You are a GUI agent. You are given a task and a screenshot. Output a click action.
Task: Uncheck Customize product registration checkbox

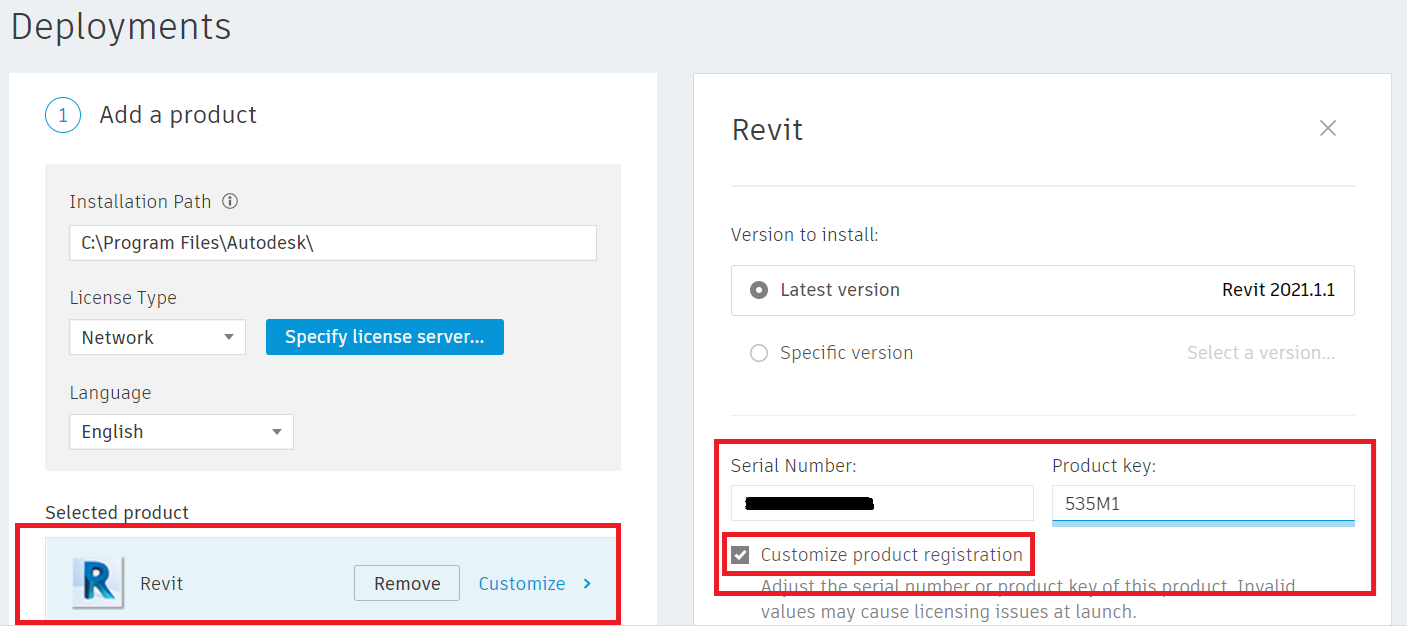pyautogui.click(x=740, y=555)
